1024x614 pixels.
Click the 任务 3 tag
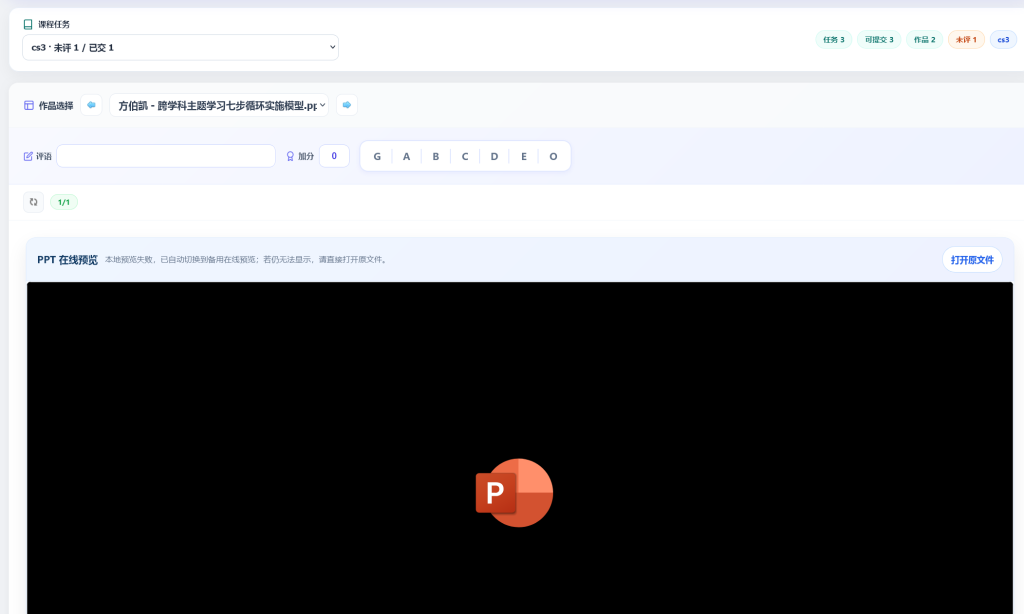point(834,40)
